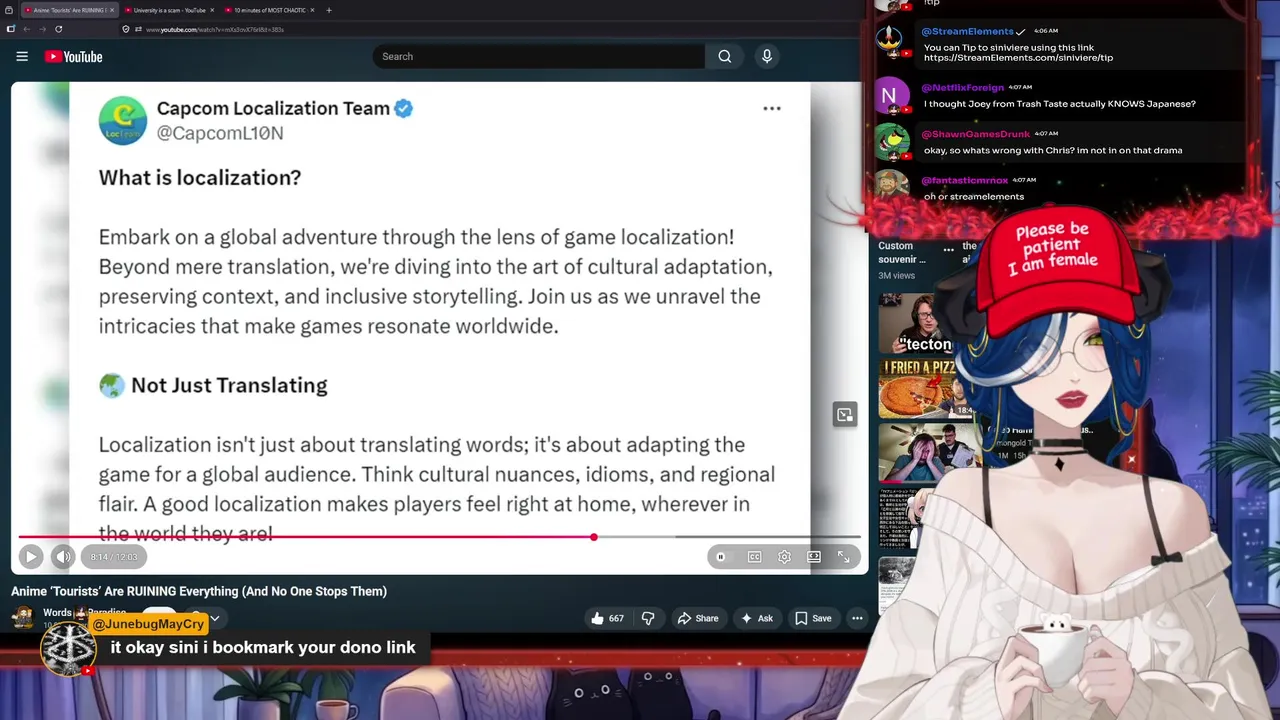Mute the video with the speaker icon
The image size is (1280, 720).
(x=63, y=557)
